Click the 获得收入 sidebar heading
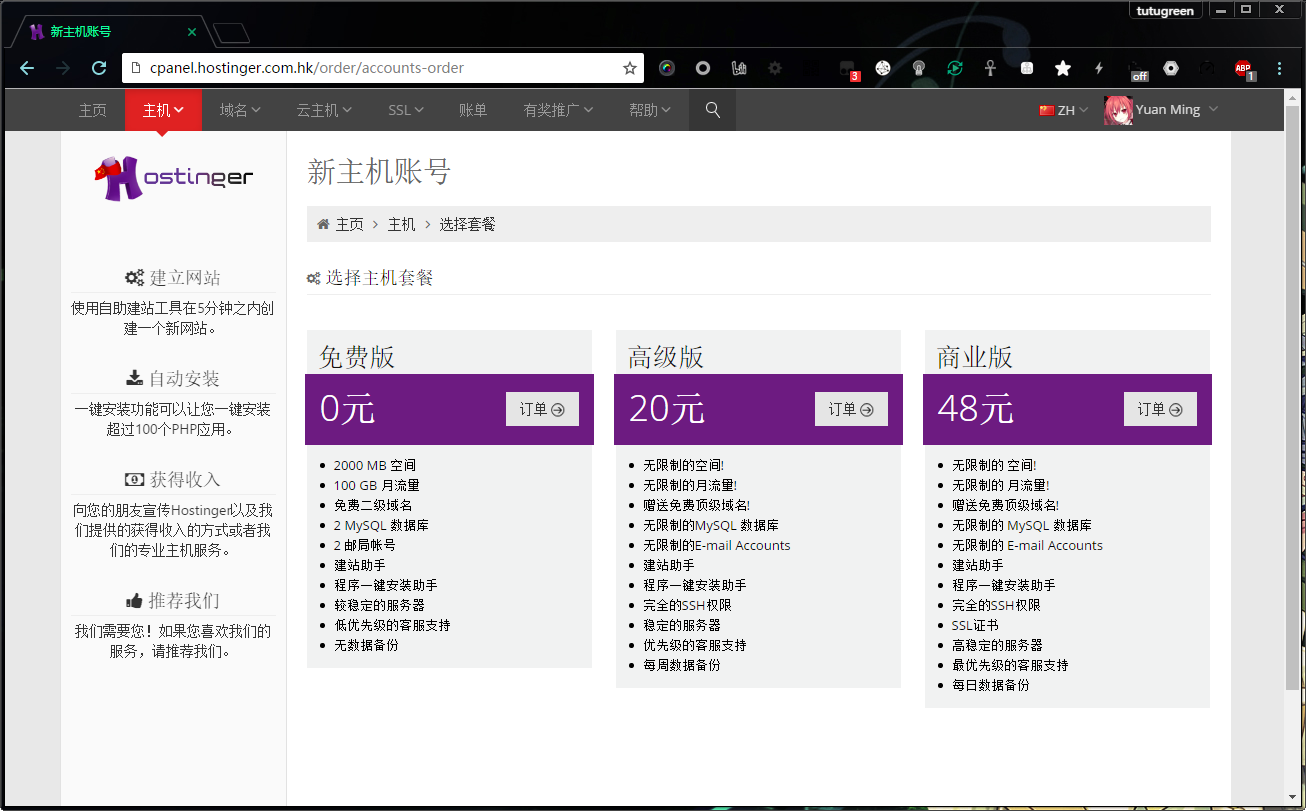 click(173, 480)
